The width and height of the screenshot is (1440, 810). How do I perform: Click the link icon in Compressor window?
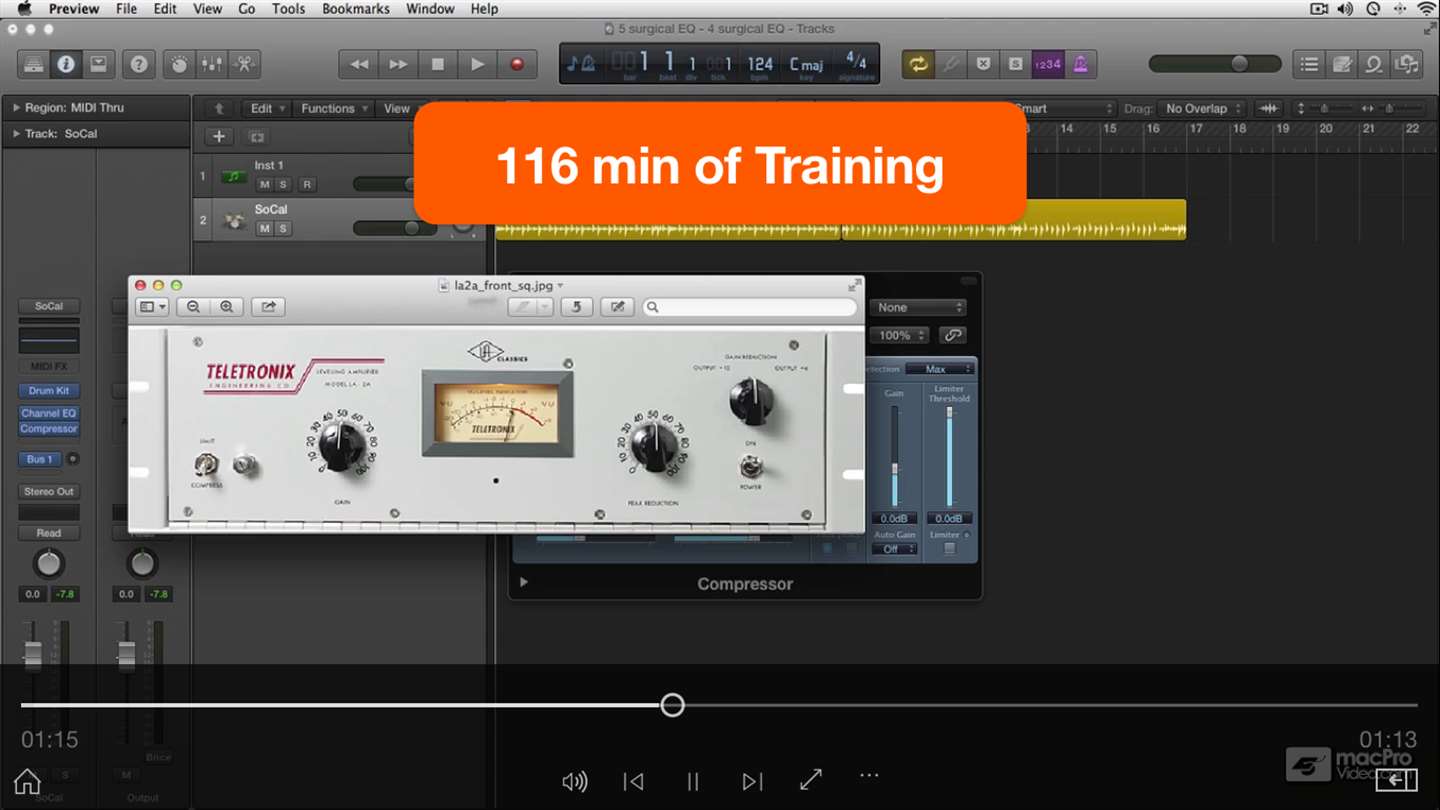point(953,335)
